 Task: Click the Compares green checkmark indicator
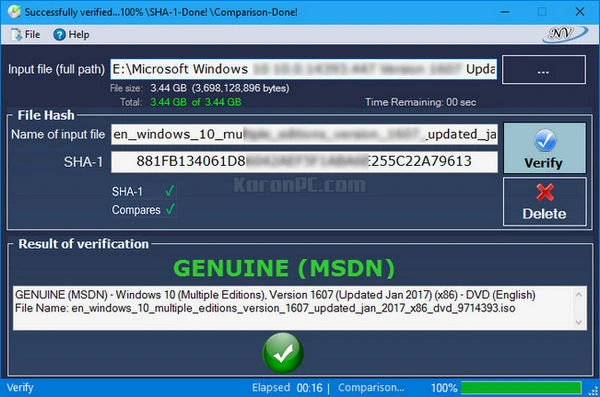(x=170, y=209)
